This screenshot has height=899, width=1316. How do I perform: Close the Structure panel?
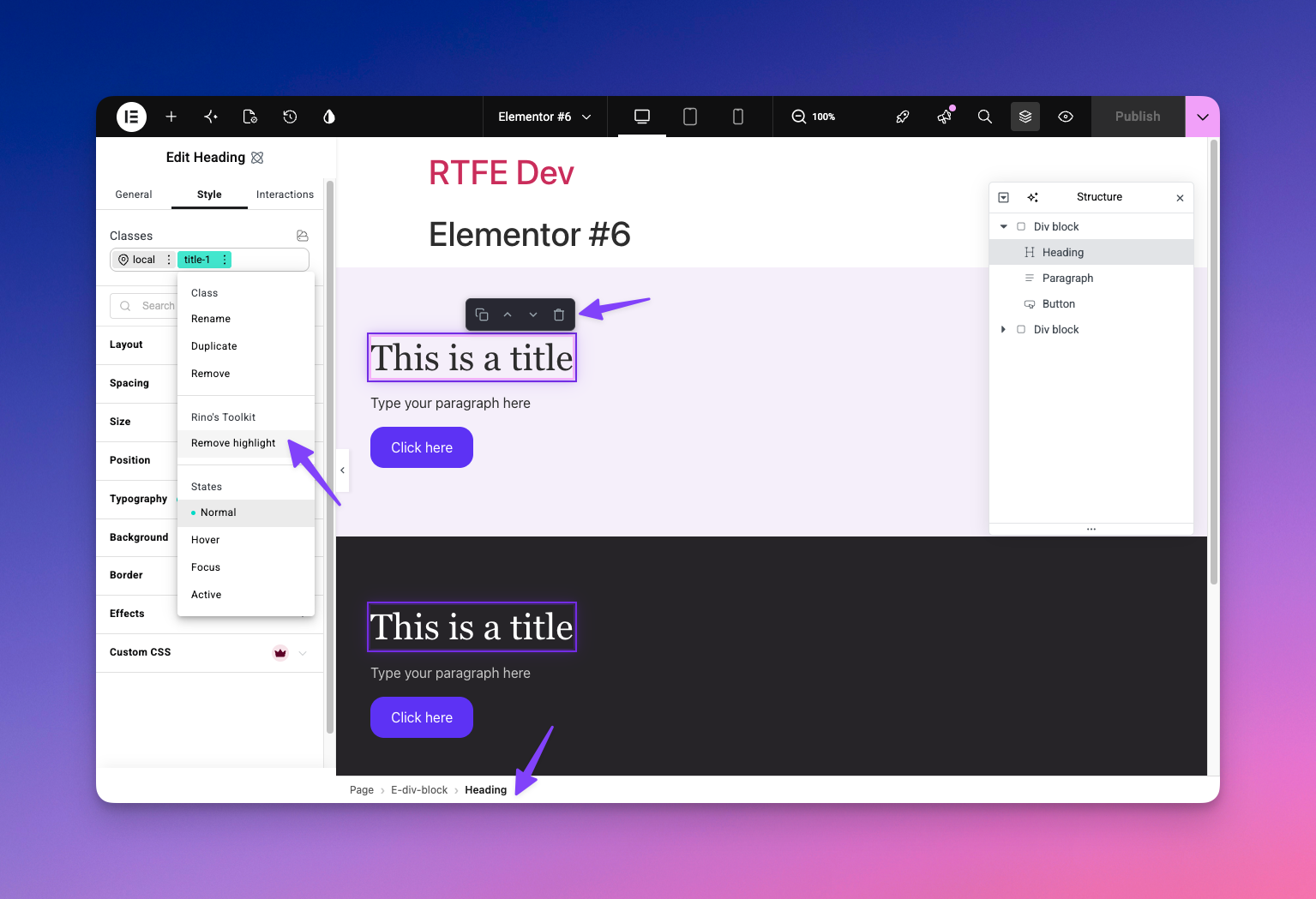pyautogui.click(x=1181, y=198)
